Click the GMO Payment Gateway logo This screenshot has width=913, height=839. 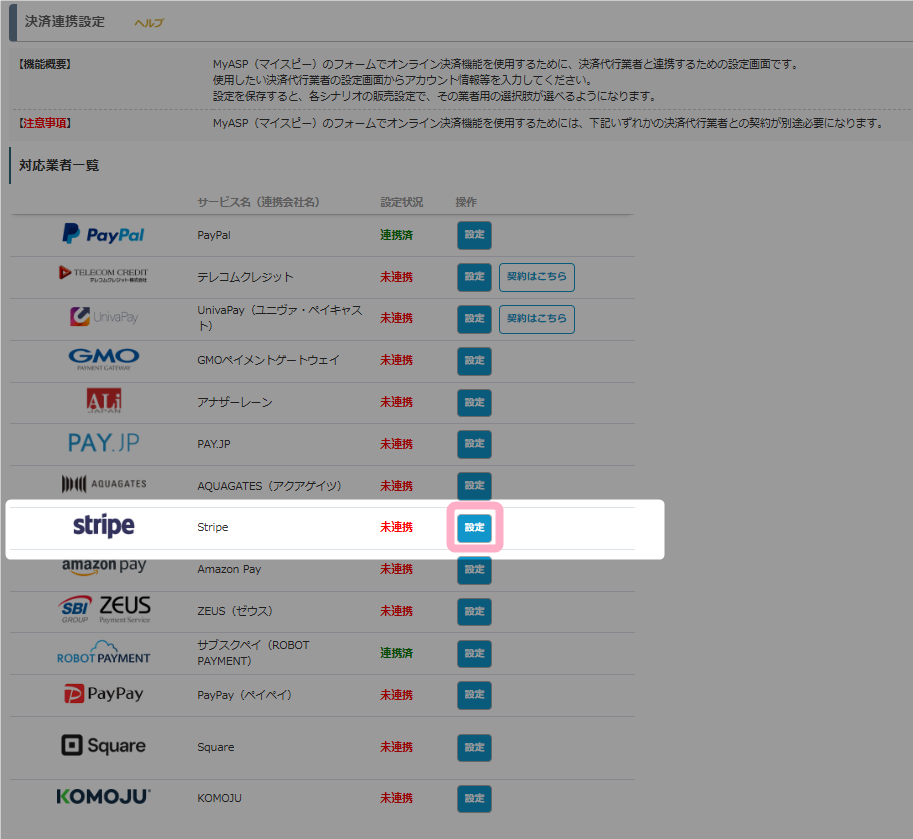[103, 359]
